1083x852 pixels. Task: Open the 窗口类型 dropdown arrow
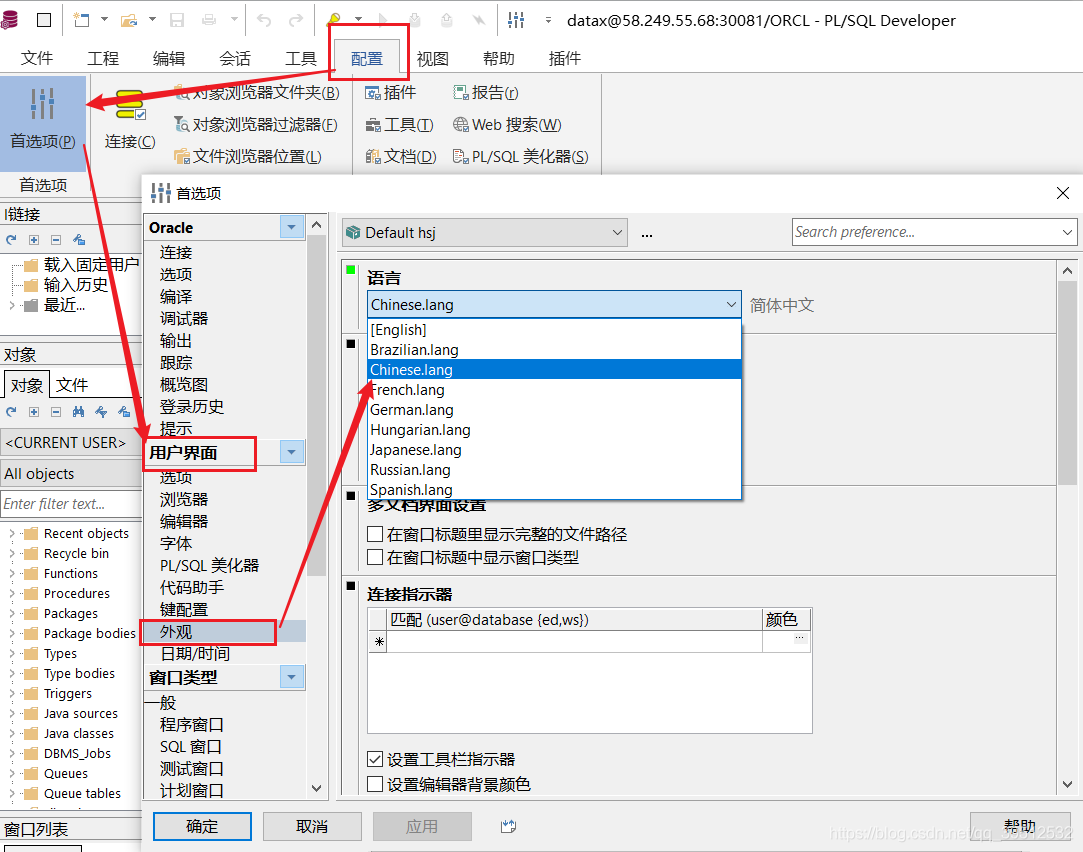coord(290,677)
